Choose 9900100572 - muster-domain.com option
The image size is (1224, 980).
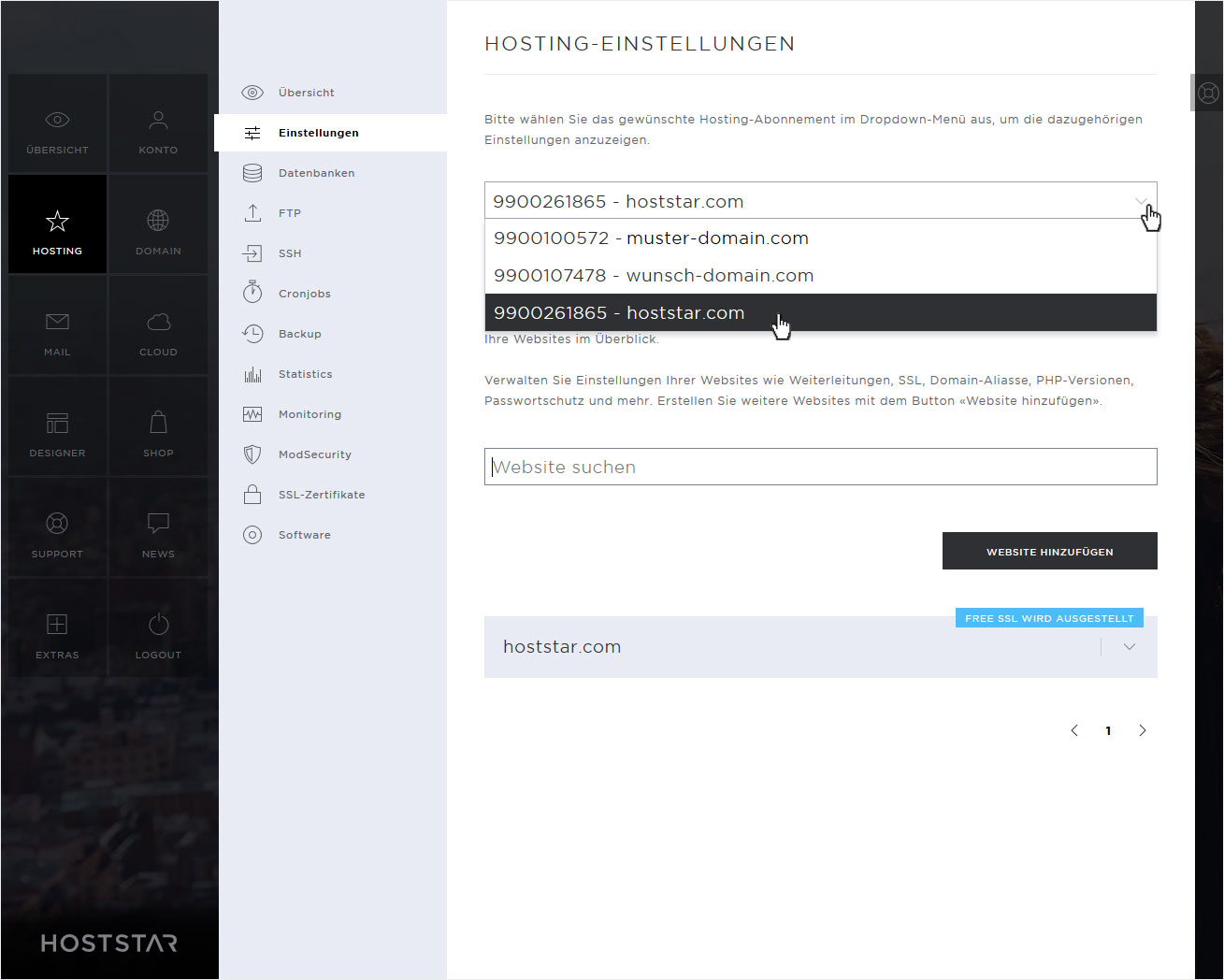(821, 238)
